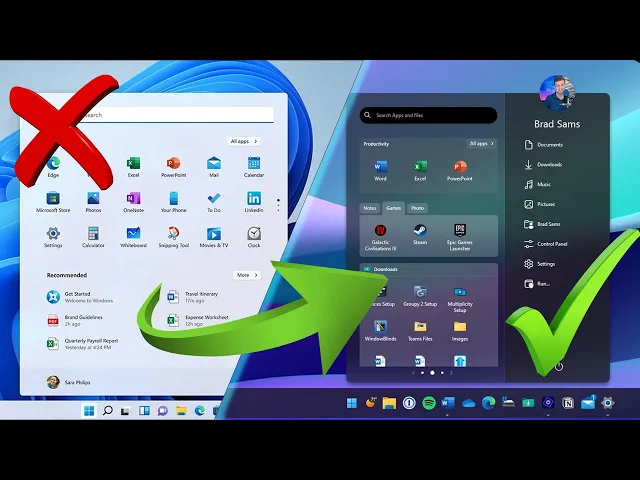Launch the Snipping Tool
The image size is (640, 480).
coord(173,237)
